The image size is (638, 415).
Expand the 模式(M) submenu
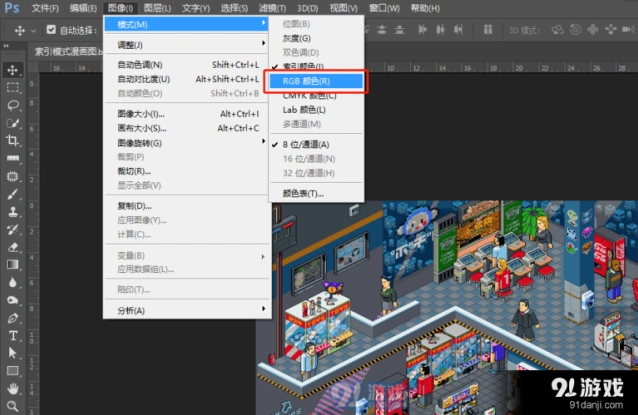186,24
